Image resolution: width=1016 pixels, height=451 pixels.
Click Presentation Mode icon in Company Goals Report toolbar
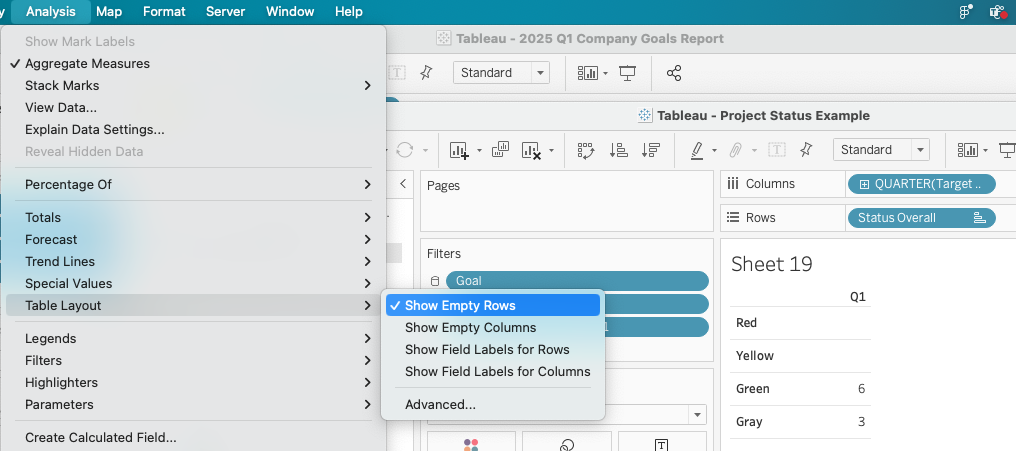[627, 73]
